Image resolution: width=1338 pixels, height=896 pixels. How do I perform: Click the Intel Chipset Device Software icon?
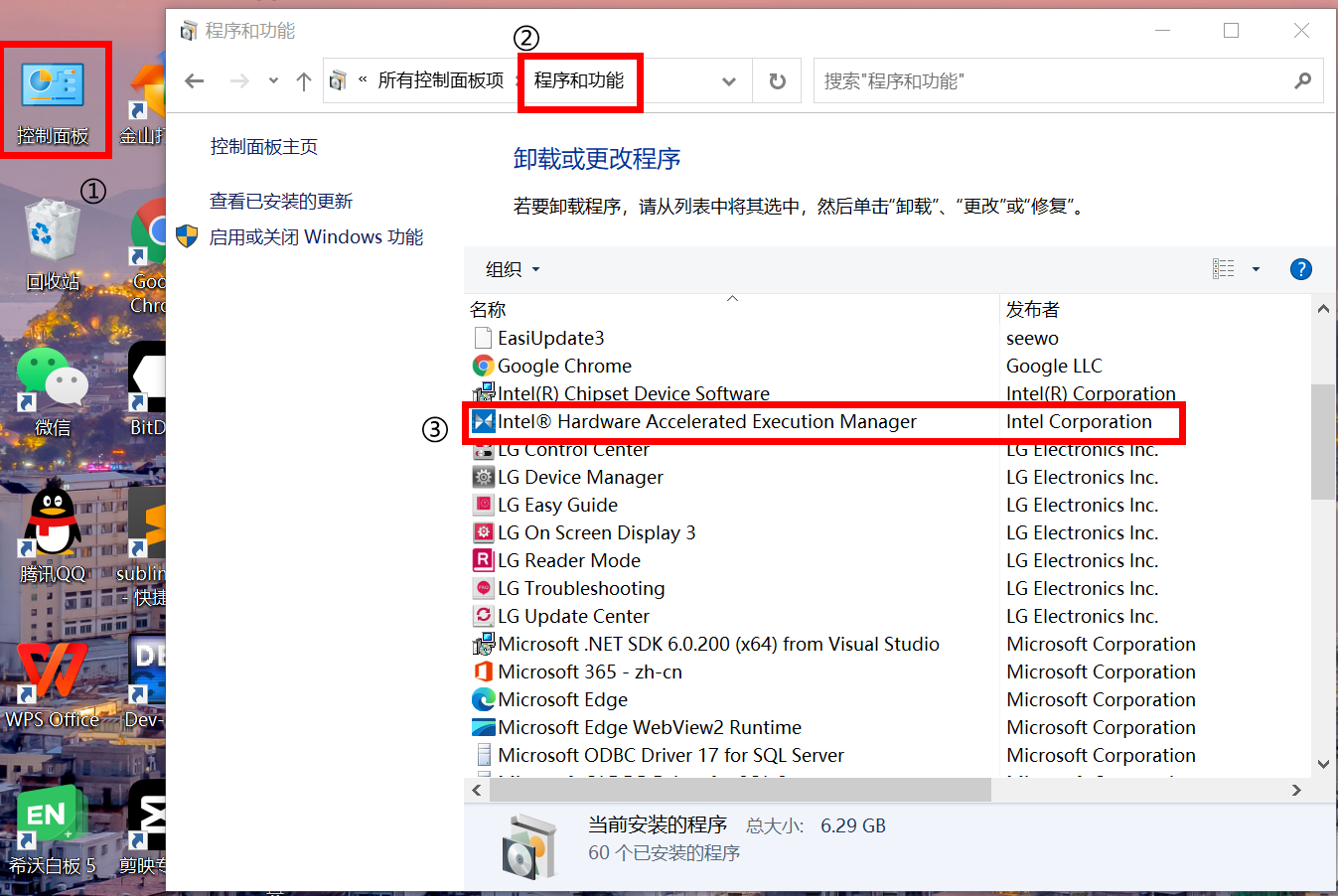click(483, 393)
